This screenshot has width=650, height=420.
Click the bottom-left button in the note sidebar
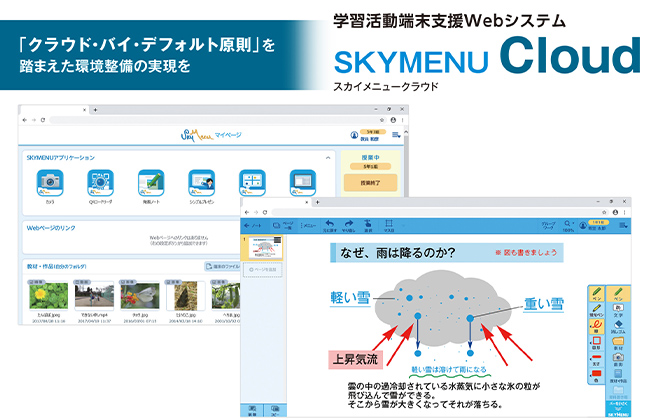coord(252,410)
